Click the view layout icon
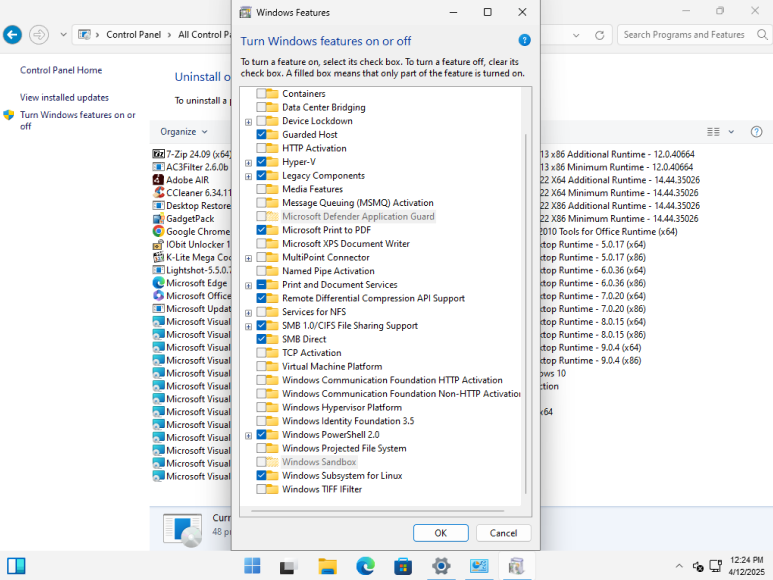Viewport: 773px width, 580px height. (713, 132)
